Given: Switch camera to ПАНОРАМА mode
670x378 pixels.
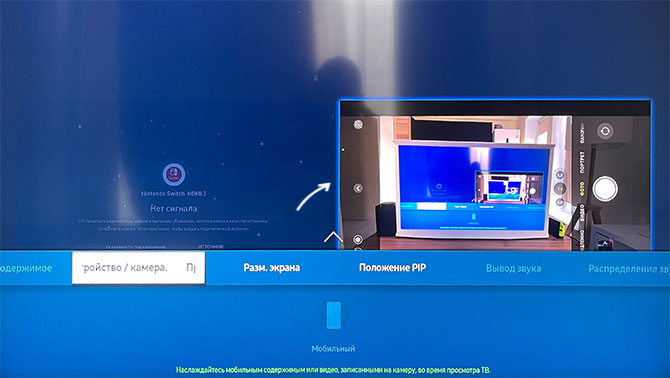Looking at the screenshot, I should click(x=582, y=133).
